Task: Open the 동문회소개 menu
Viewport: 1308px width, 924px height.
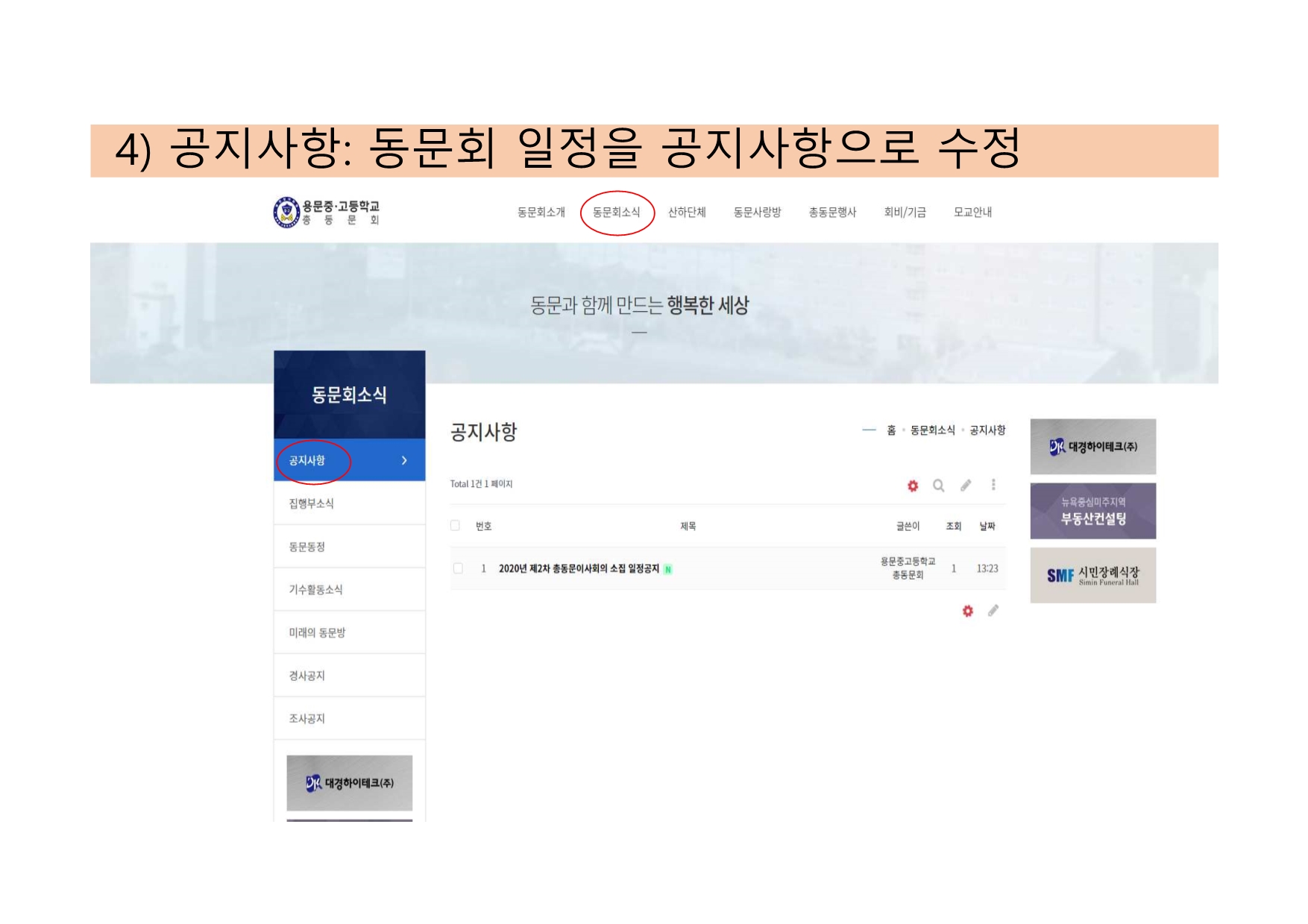Action: [x=541, y=213]
